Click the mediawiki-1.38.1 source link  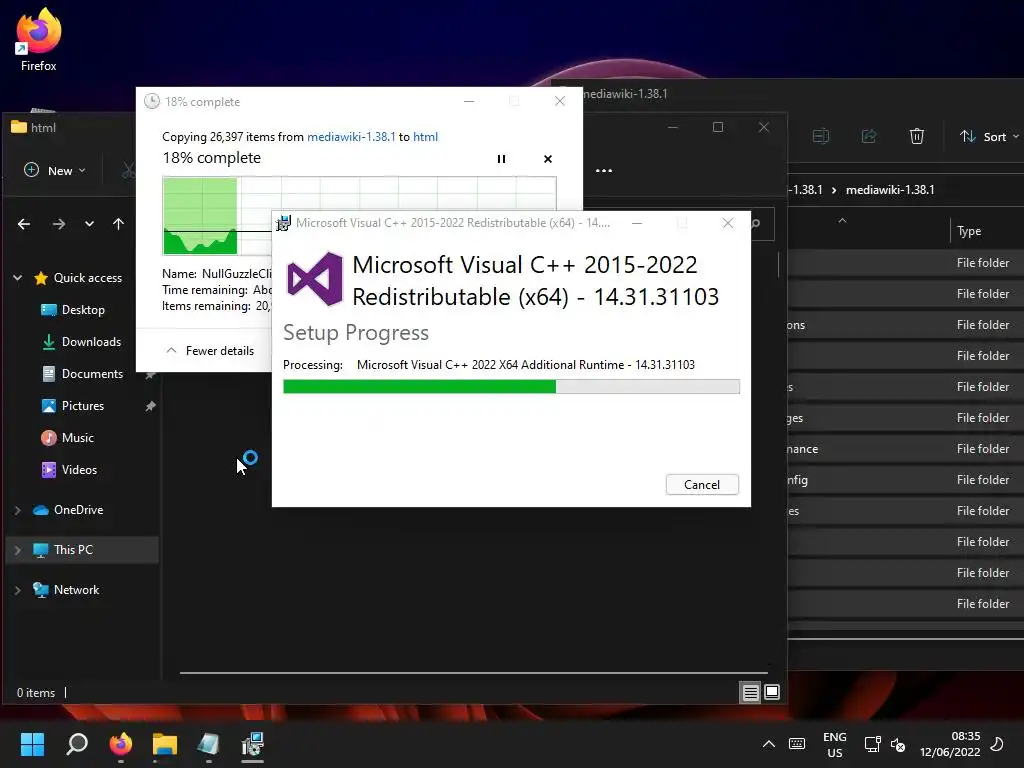[x=351, y=137]
